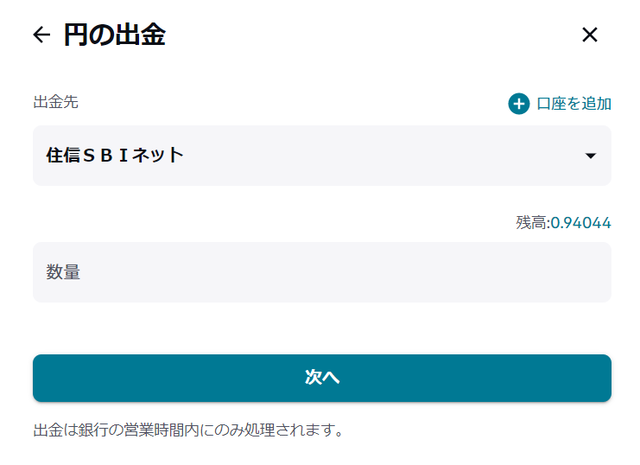Click the bank business hours notice text
Screen dimensions: 640x465
coord(188,430)
